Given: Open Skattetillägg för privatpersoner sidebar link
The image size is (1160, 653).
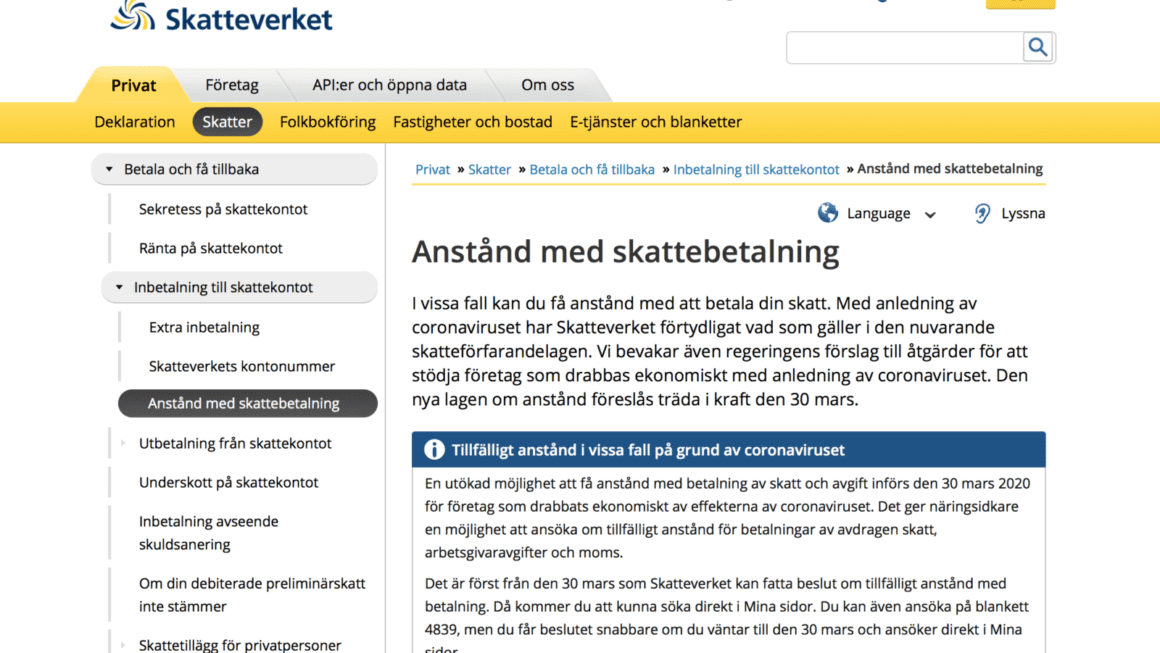Looking at the screenshot, I should tap(240, 645).
